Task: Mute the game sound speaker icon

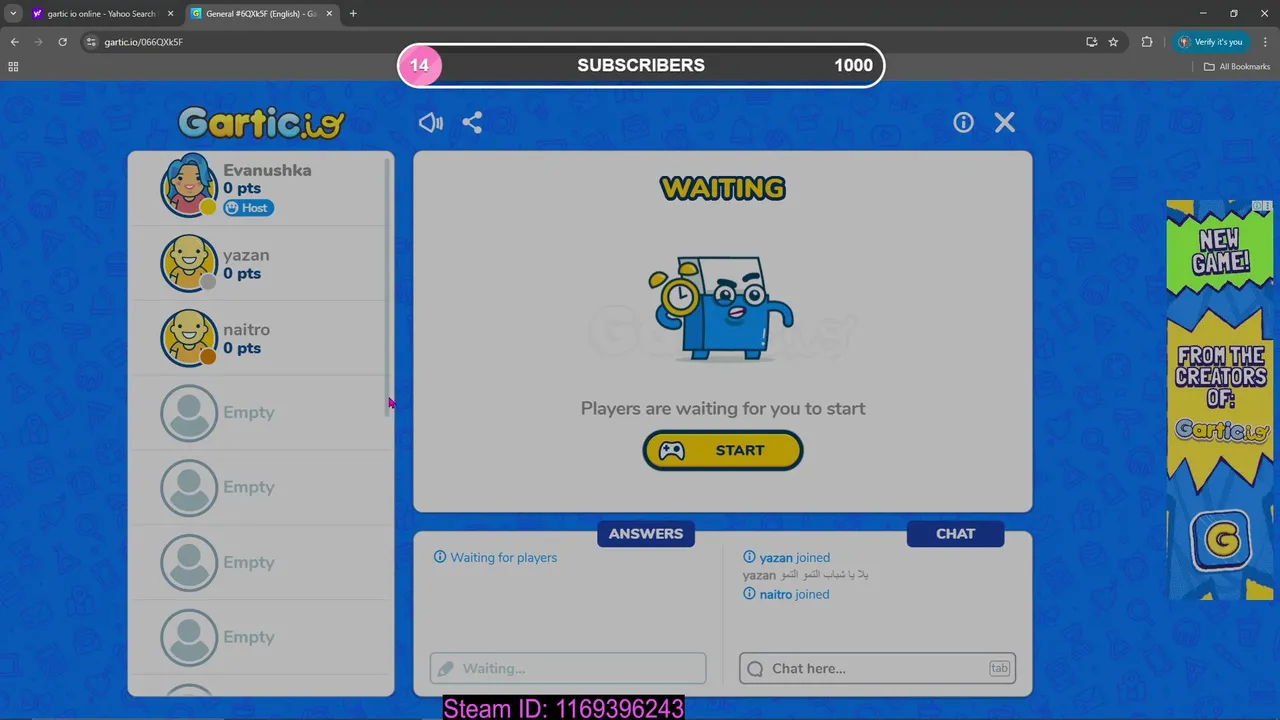Action: click(x=431, y=122)
